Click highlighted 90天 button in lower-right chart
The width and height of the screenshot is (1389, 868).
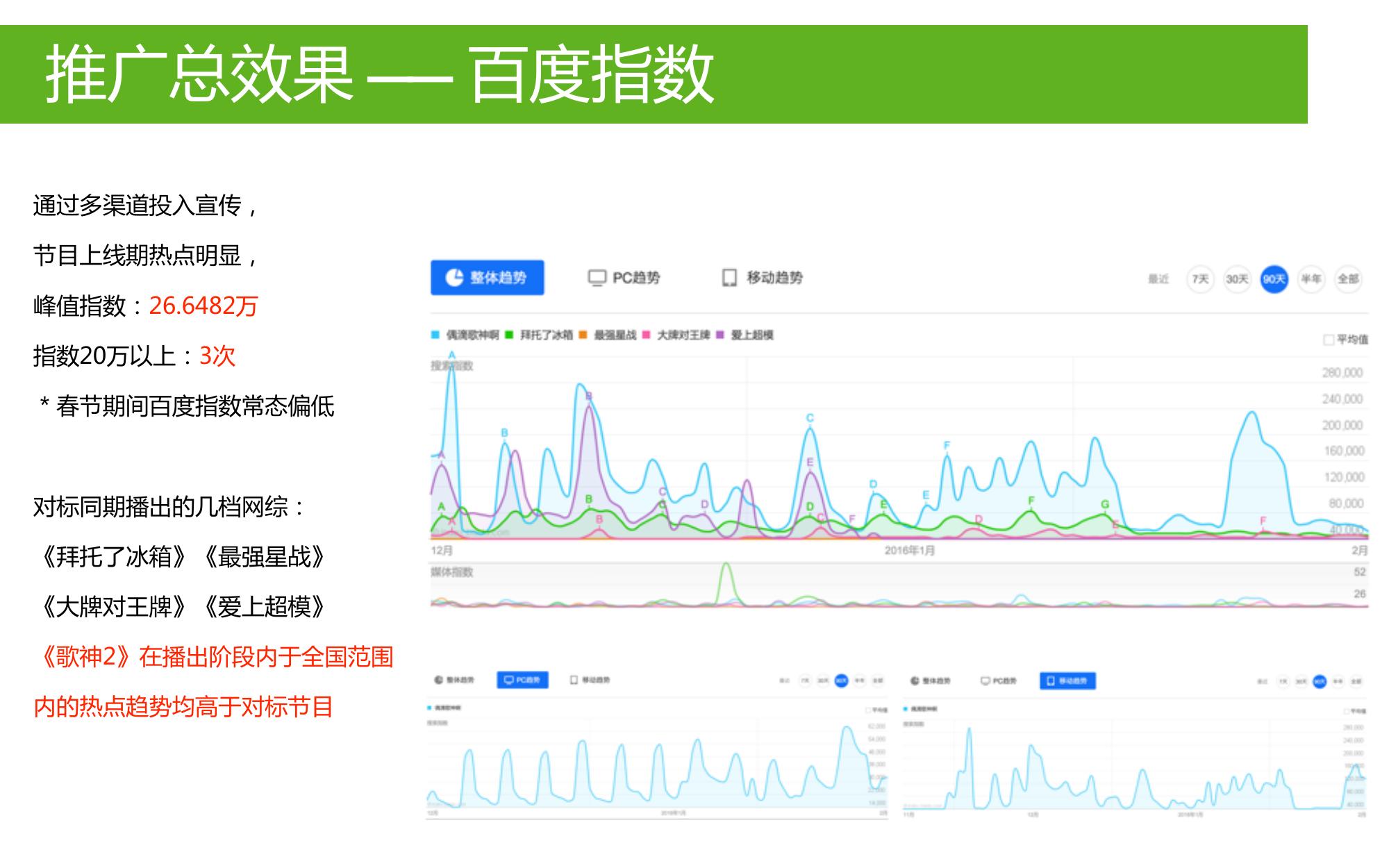(x=1319, y=681)
